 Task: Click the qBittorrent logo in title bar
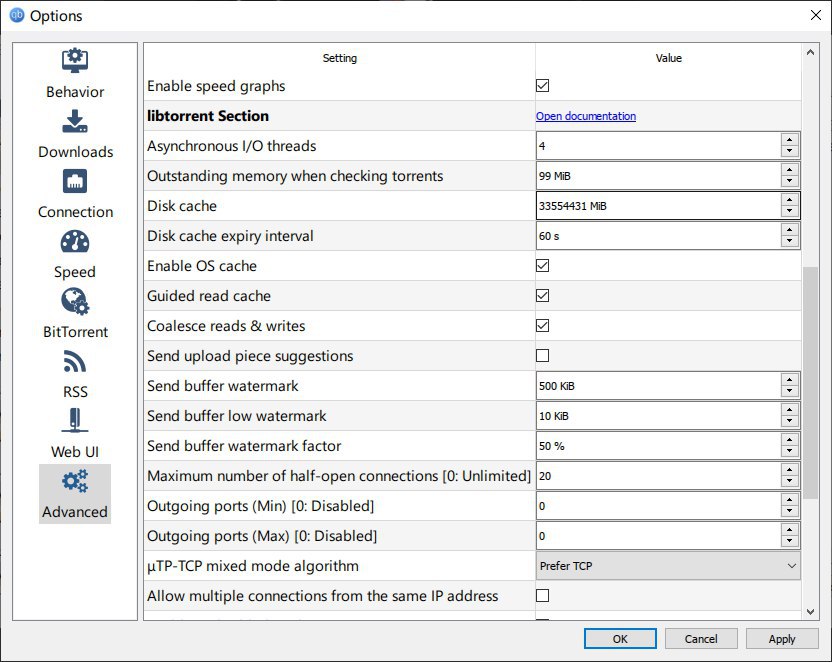pos(17,15)
